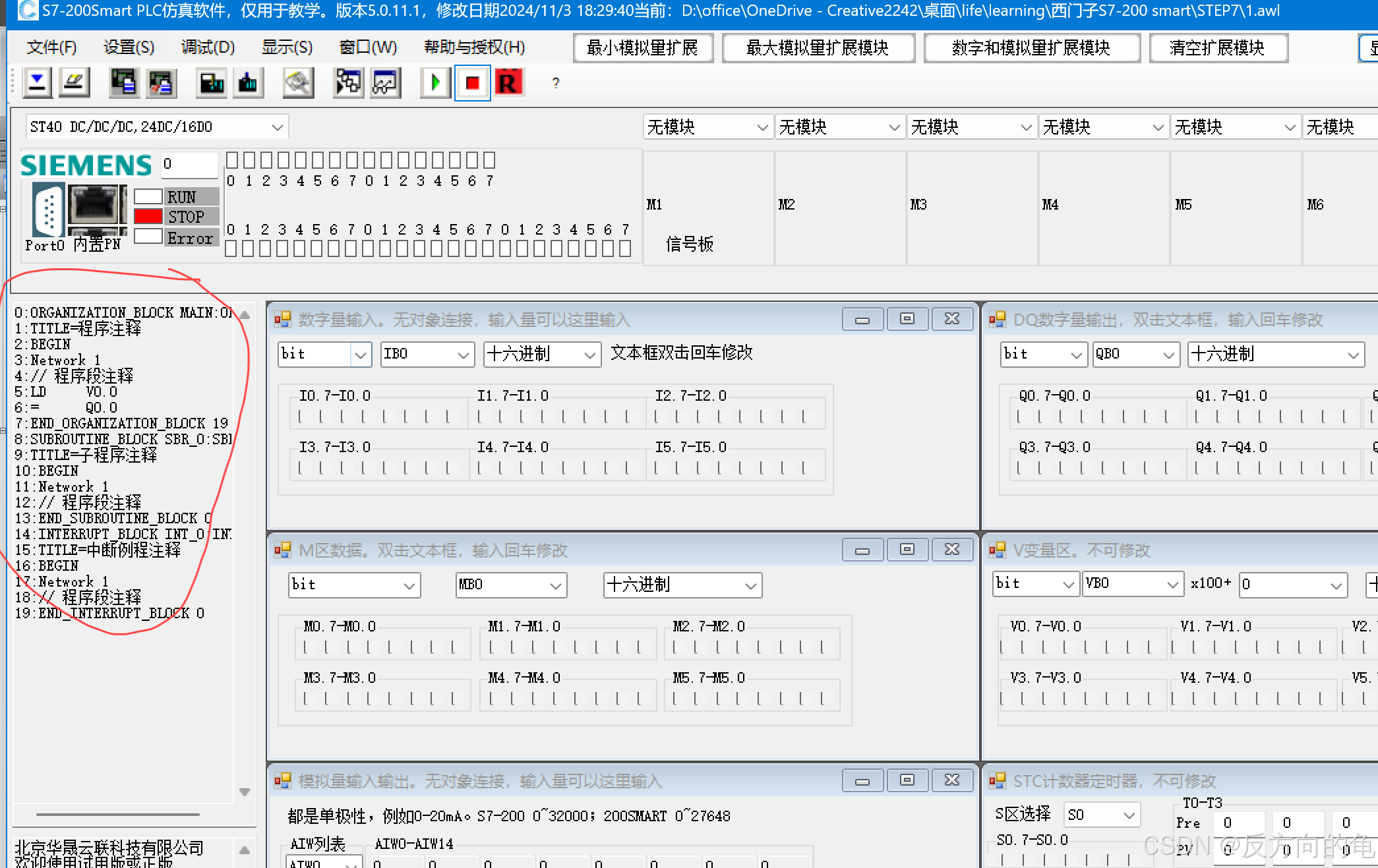This screenshot has height=868, width=1378.
Task: Click the trend chart window toolbar icon
Action: coord(385,83)
